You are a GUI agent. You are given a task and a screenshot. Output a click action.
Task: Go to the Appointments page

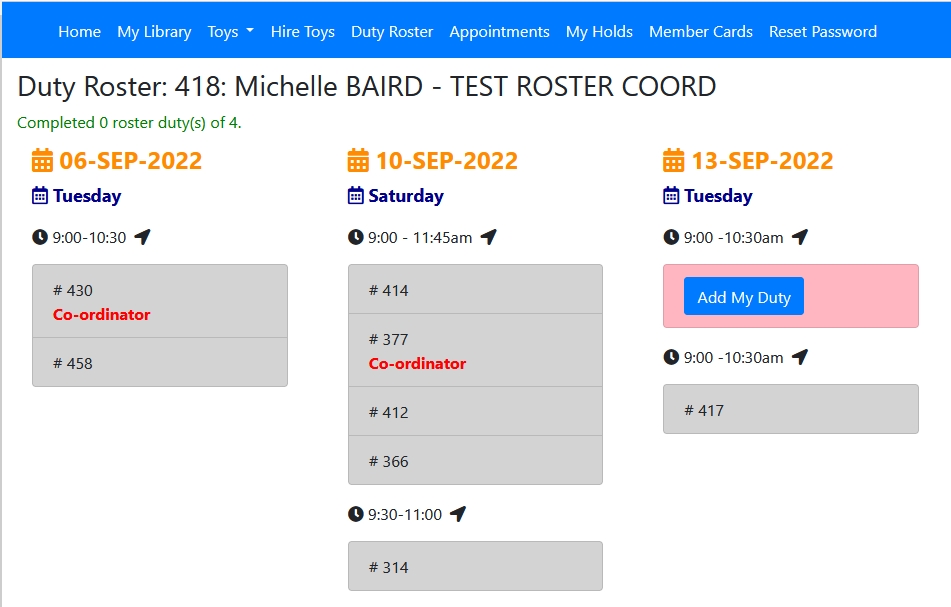[499, 32]
